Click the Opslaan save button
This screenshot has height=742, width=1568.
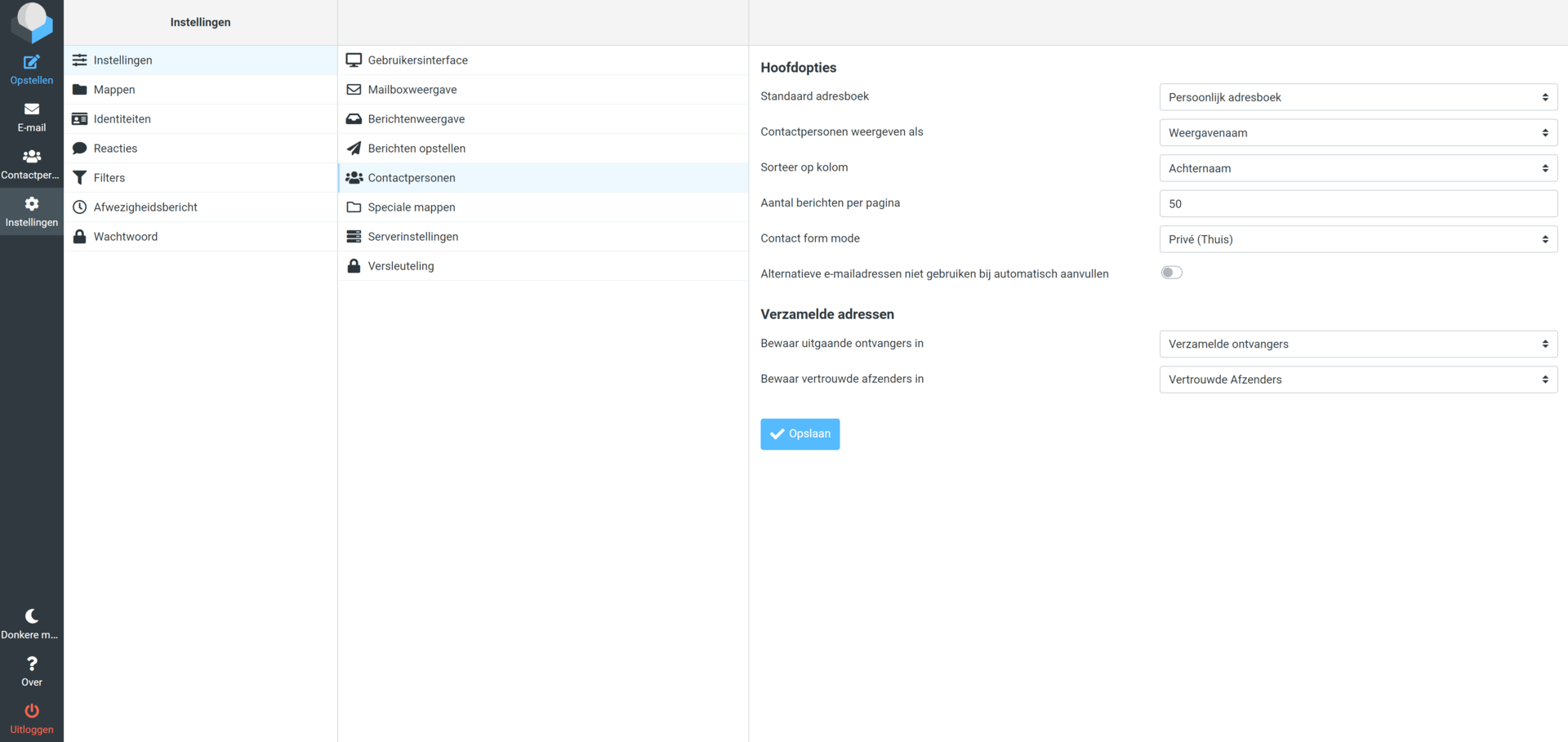click(800, 434)
